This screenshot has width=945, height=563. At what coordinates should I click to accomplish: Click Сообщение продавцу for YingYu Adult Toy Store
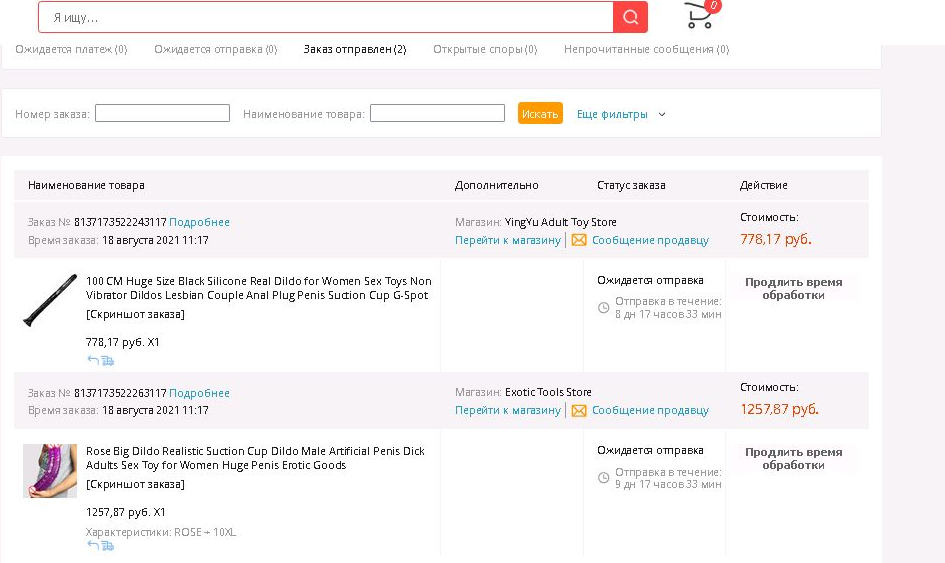(x=650, y=240)
